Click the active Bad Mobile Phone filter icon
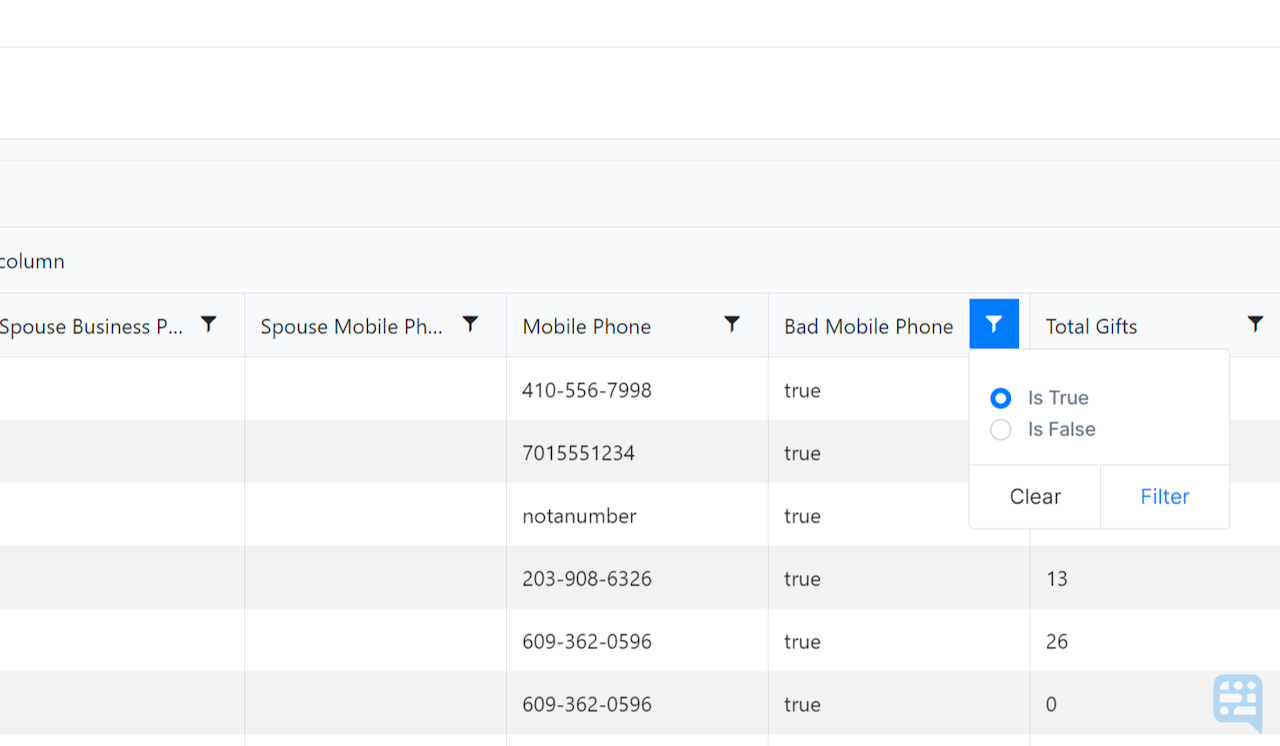 [x=994, y=324]
